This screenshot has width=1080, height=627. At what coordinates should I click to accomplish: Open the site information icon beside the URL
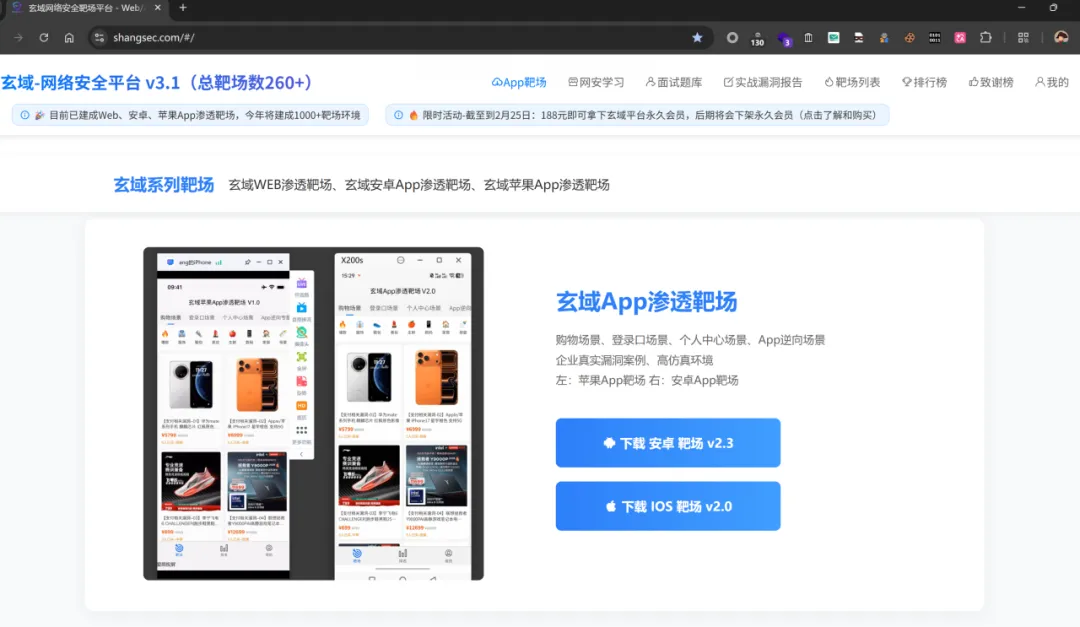(x=99, y=38)
